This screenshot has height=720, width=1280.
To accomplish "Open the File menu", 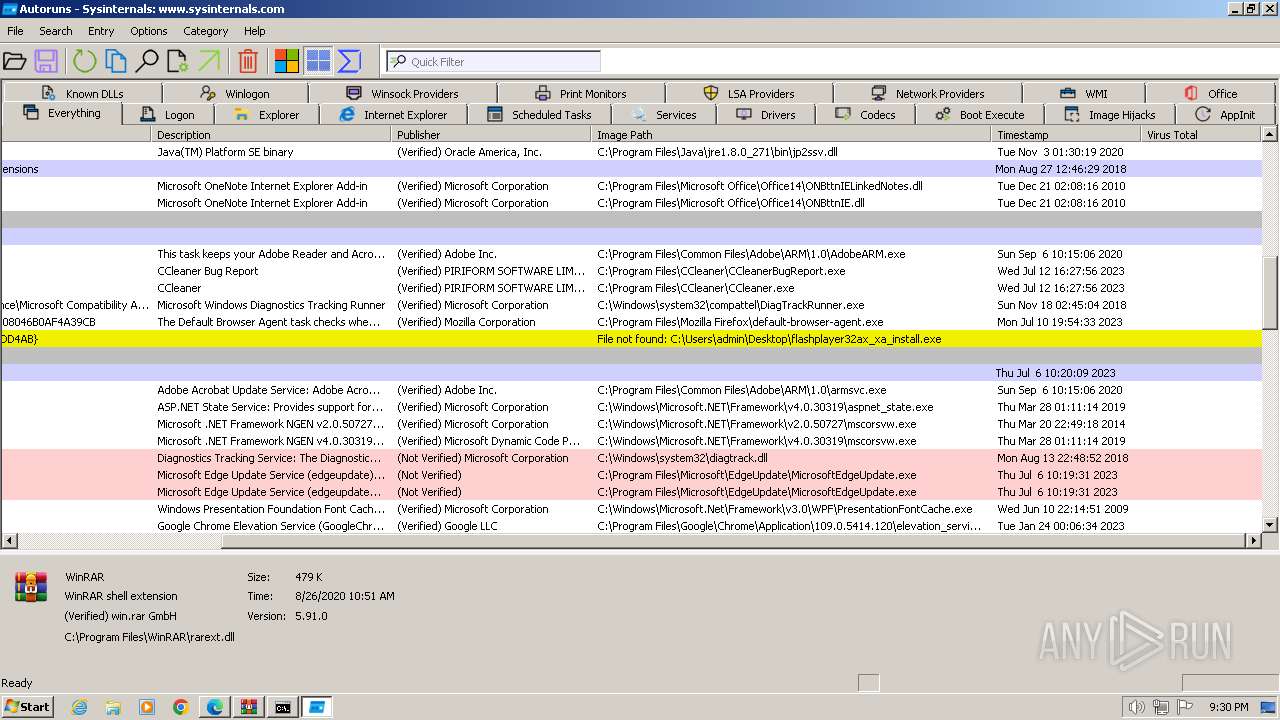I will 15,31.
